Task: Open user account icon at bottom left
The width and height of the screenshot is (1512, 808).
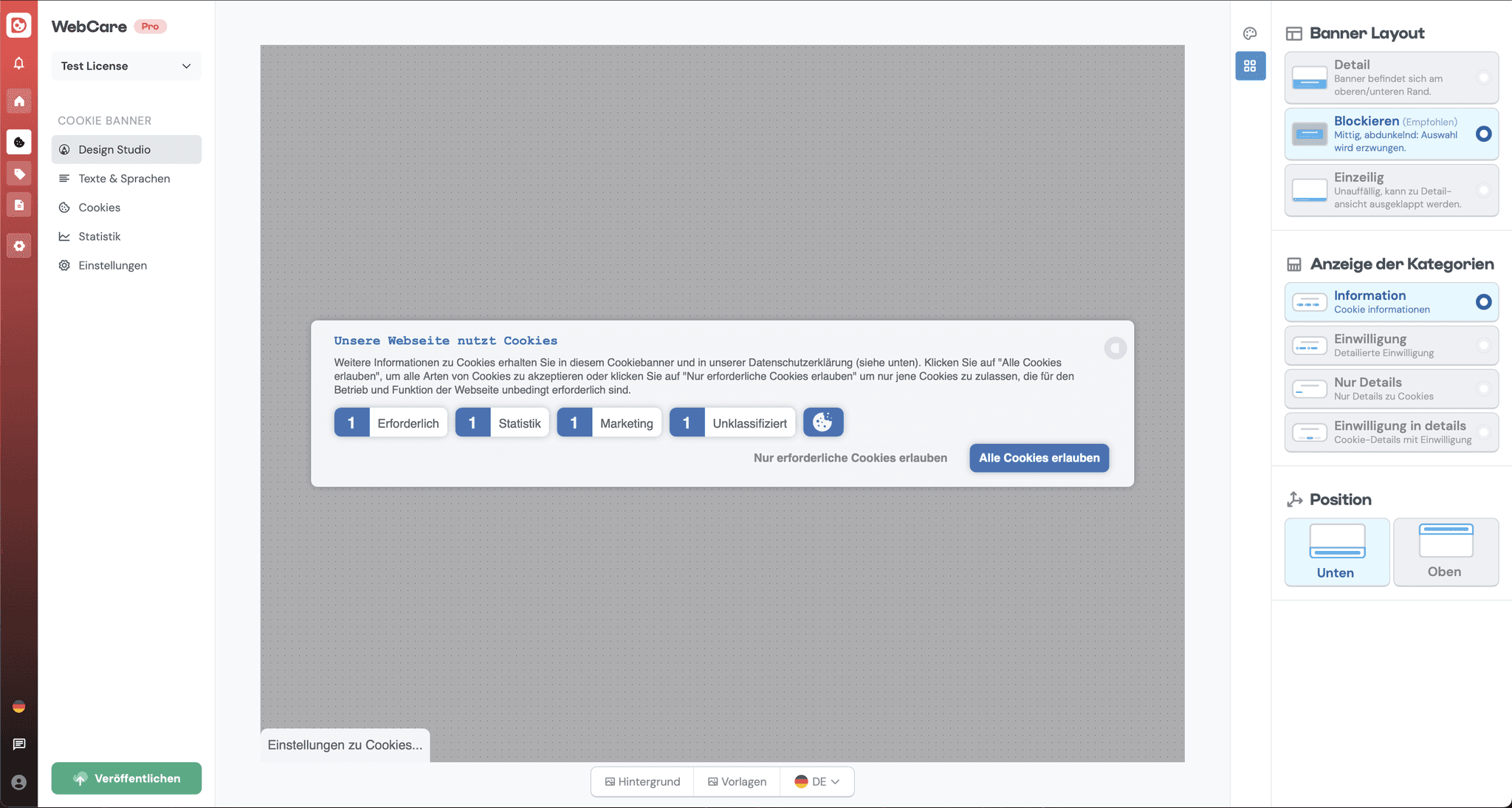Action: [19, 782]
